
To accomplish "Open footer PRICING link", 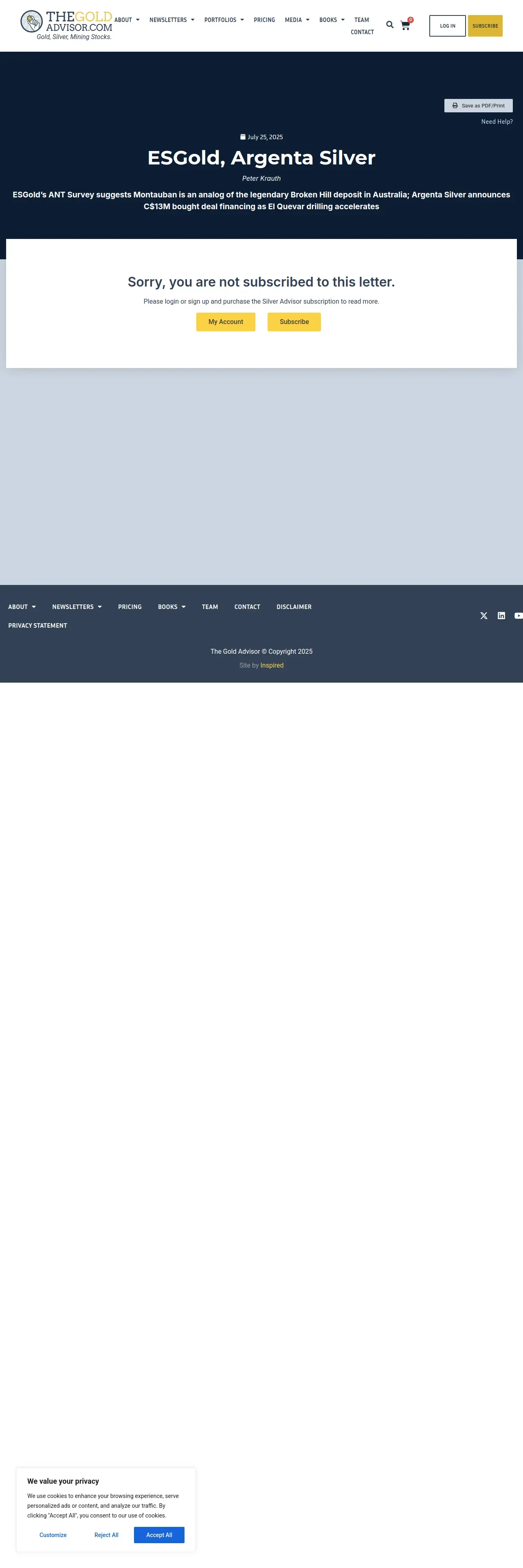I will point(130,607).
